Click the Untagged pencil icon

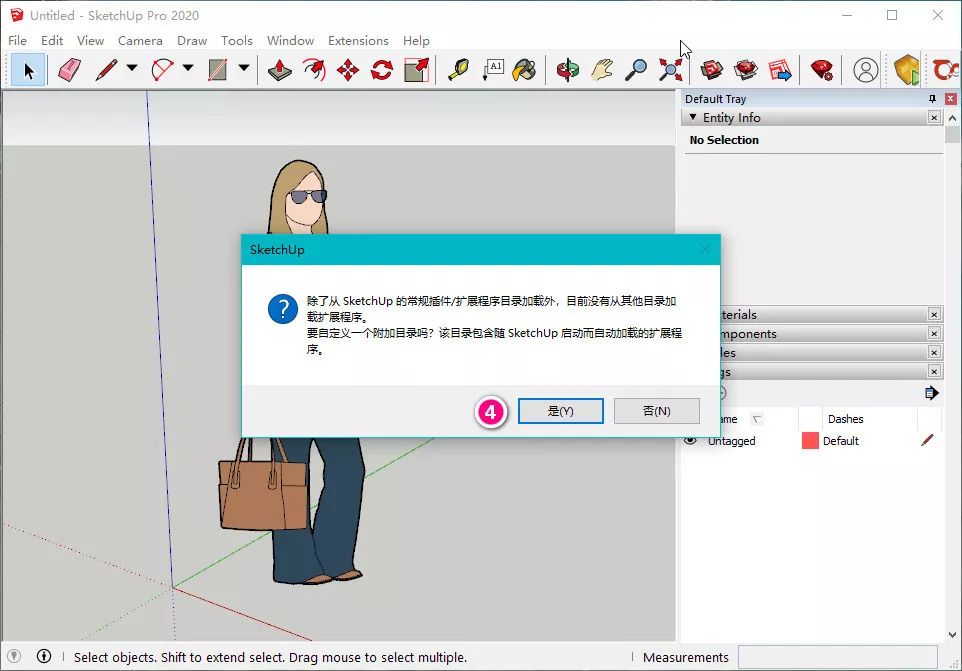(927, 440)
